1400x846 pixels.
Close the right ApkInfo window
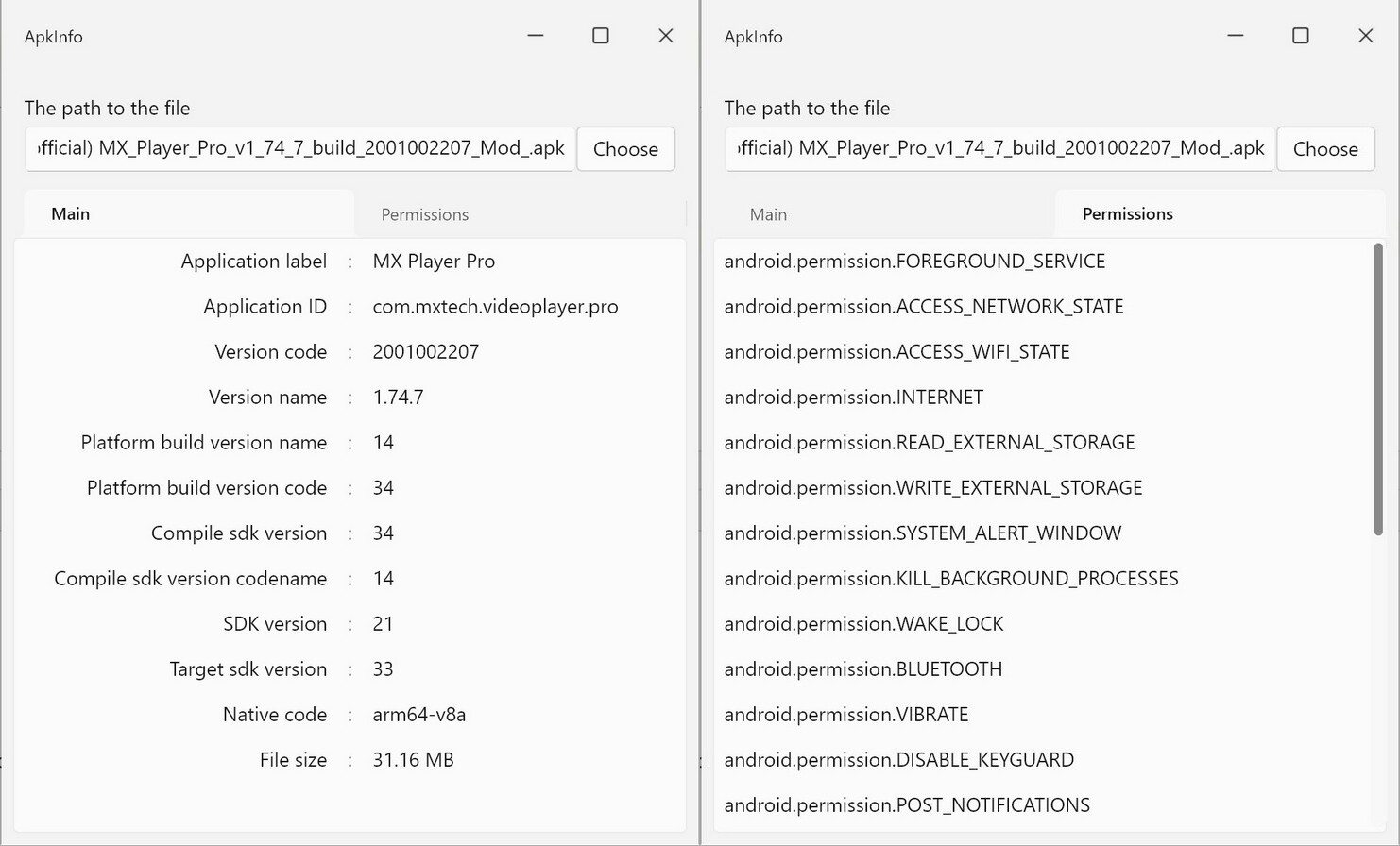[1366, 36]
